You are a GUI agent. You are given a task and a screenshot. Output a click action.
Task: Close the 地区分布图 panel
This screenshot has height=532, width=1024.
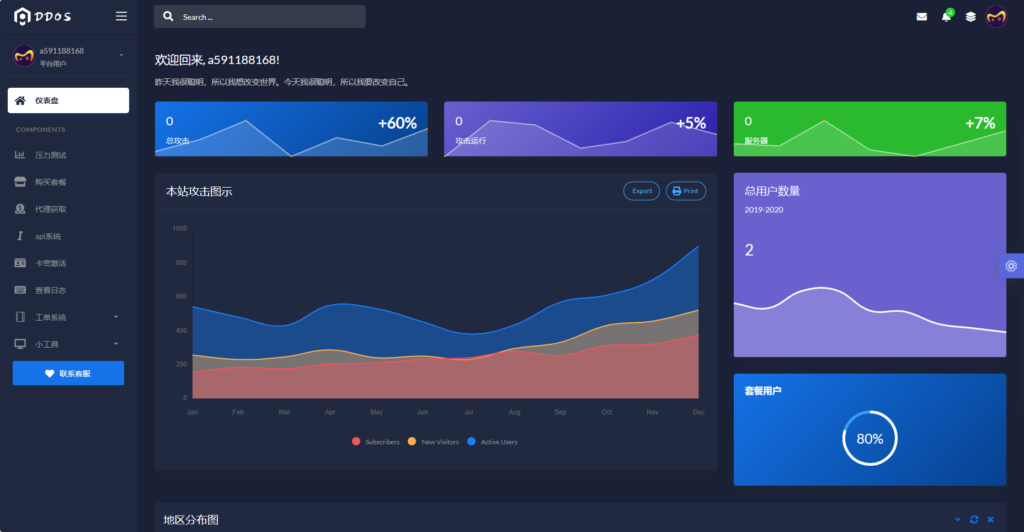point(990,520)
